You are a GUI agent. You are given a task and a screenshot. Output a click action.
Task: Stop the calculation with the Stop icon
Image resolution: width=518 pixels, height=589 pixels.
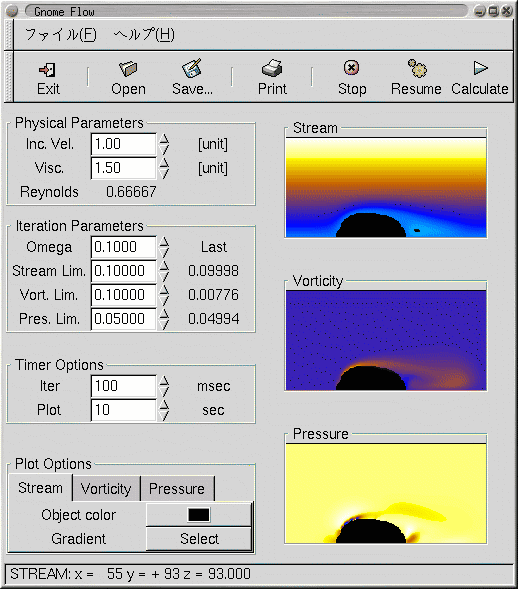click(352, 68)
